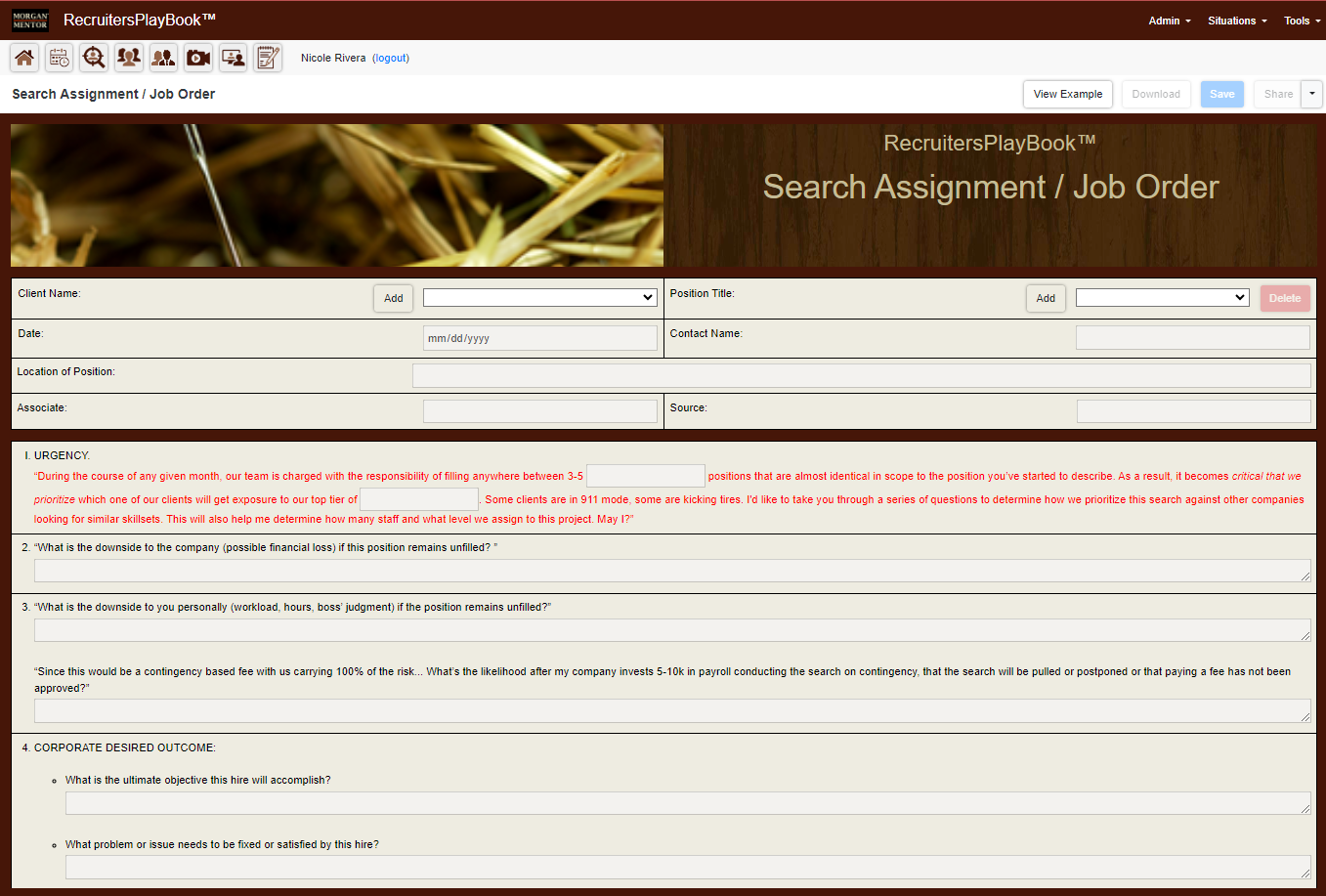Image resolution: width=1326 pixels, height=896 pixels.
Task: Focus the Location of Position field
Action: [x=862, y=375]
